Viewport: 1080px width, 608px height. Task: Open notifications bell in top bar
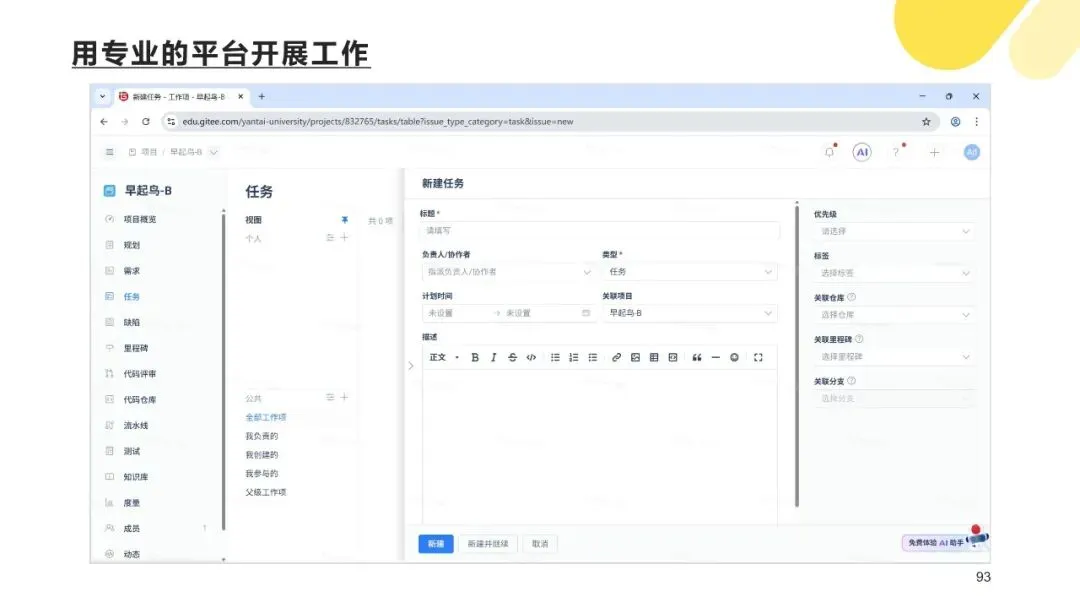(x=829, y=152)
